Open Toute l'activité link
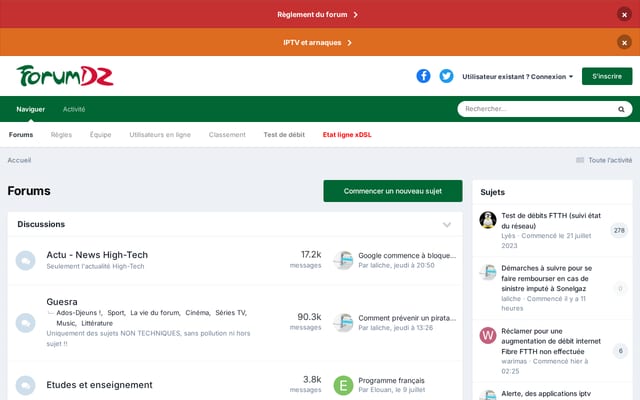This screenshot has height=400, width=640. pyautogui.click(x=610, y=160)
